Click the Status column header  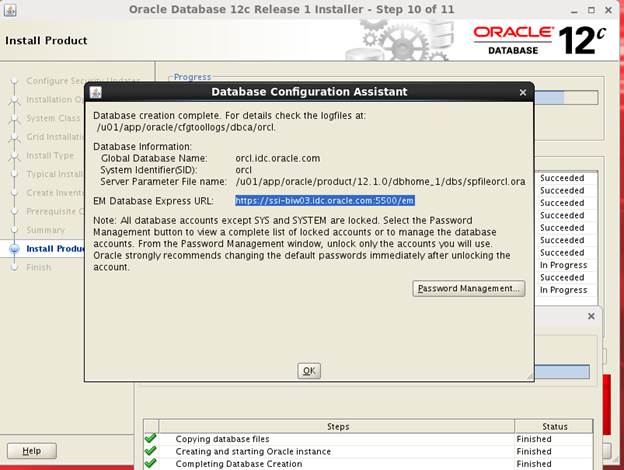tap(554, 427)
